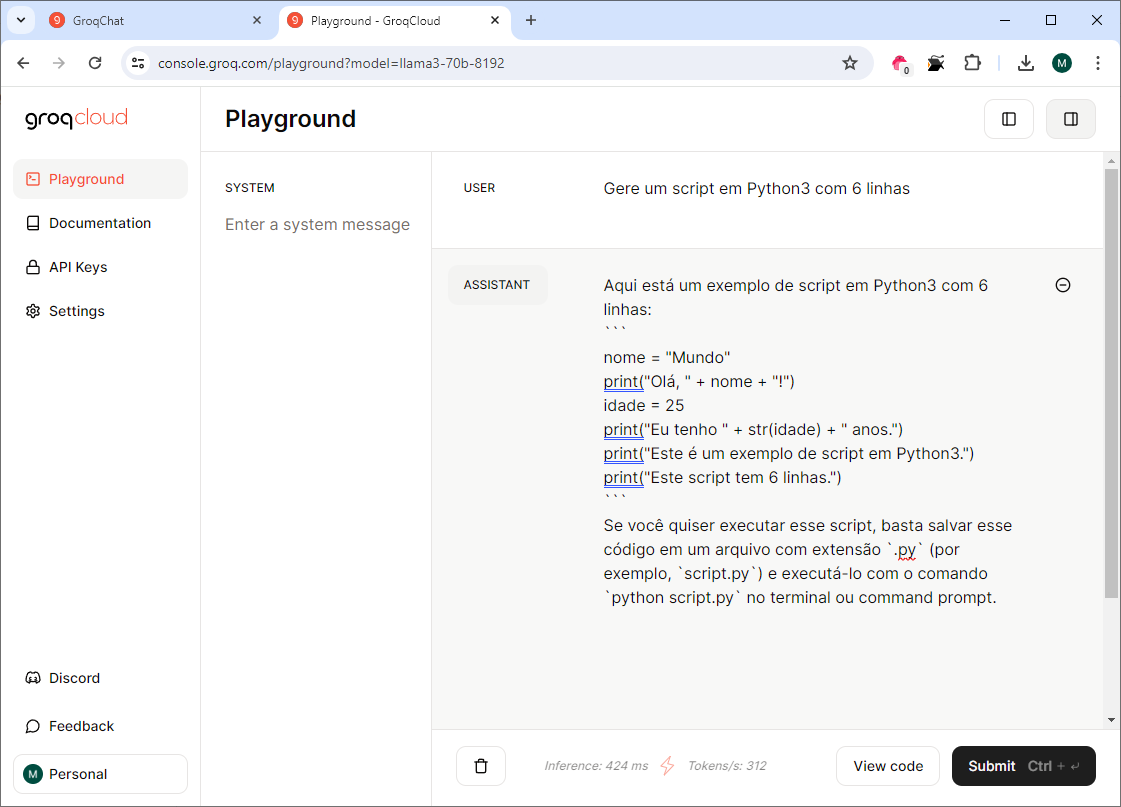This screenshot has width=1121, height=807.
Task: Toggle the left panel layout button
Action: (x=1009, y=119)
